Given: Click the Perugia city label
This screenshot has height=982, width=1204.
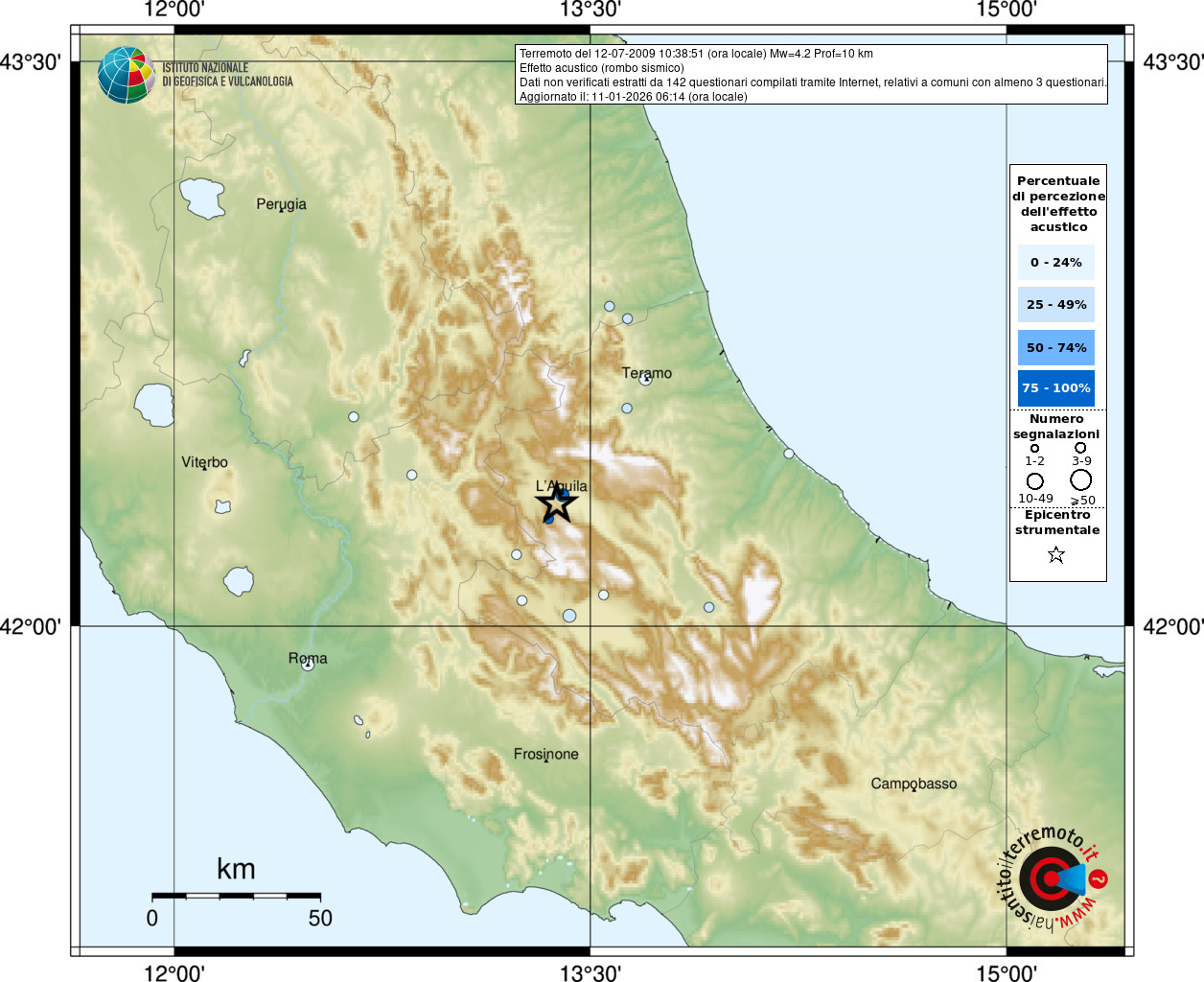Looking at the screenshot, I should pyautogui.click(x=281, y=203).
